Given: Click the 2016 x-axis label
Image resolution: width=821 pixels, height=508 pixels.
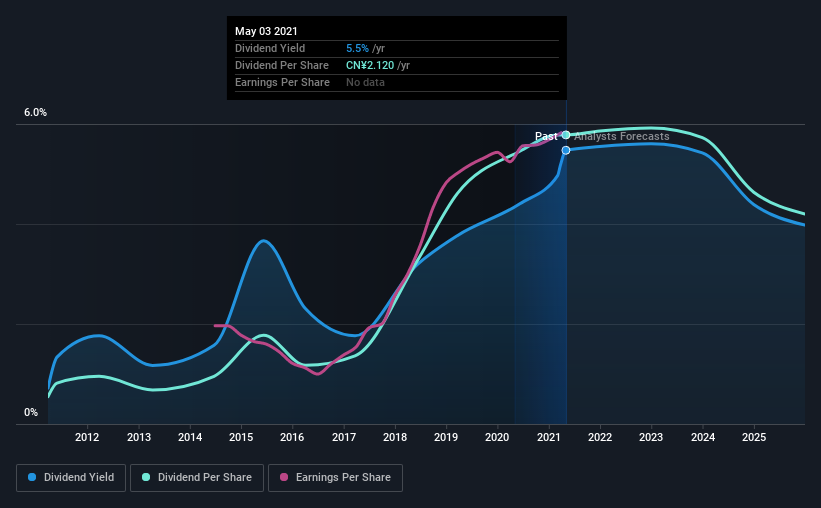Looking at the screenshot, I should pyautogui.click(x=292, y=437).
